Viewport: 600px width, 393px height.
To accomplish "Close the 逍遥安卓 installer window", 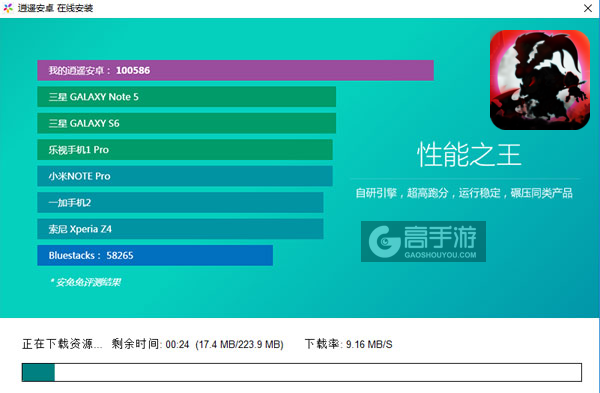I will pyautogui.click(x=588, y=8).
